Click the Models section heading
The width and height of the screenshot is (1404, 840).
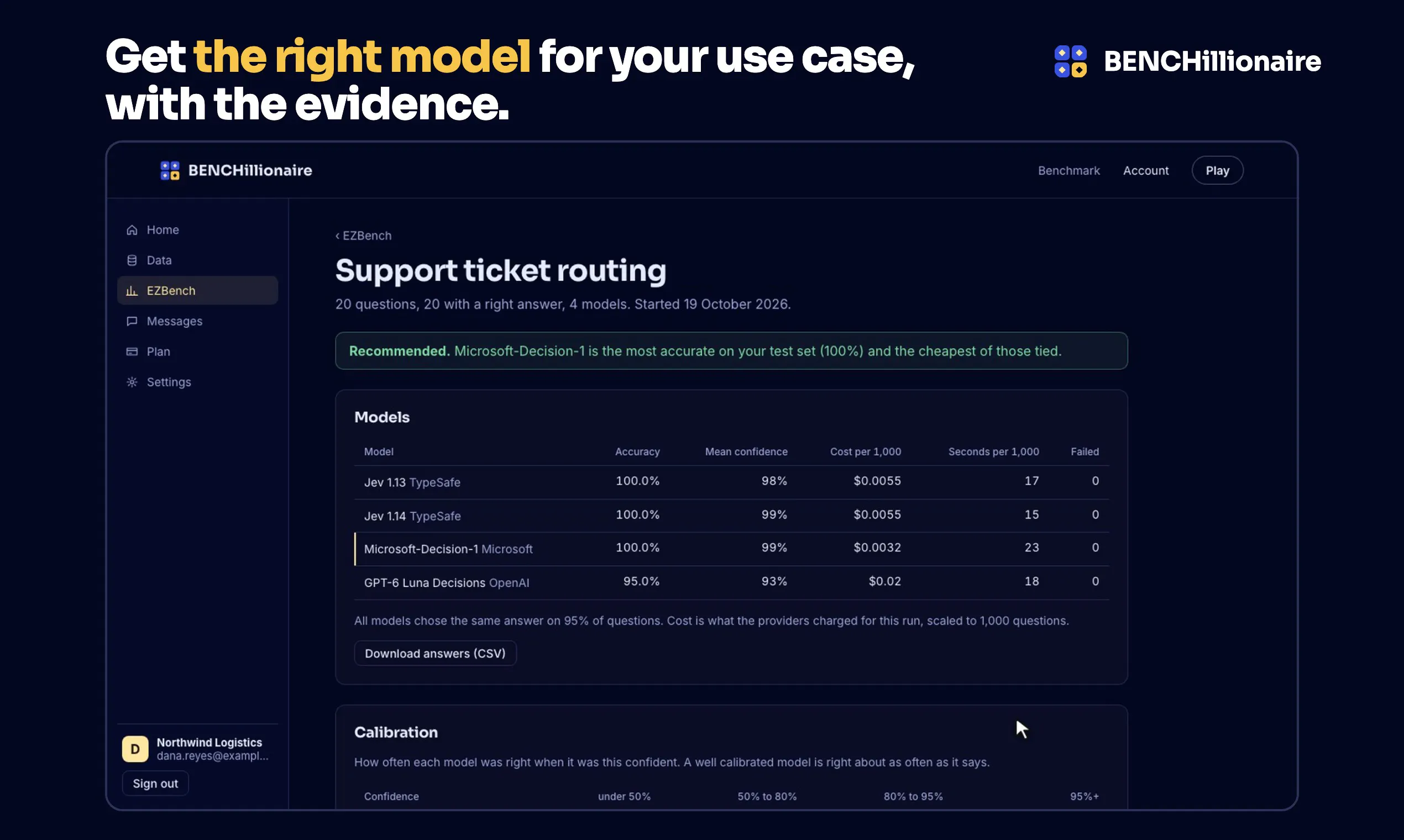coord(382,417)
